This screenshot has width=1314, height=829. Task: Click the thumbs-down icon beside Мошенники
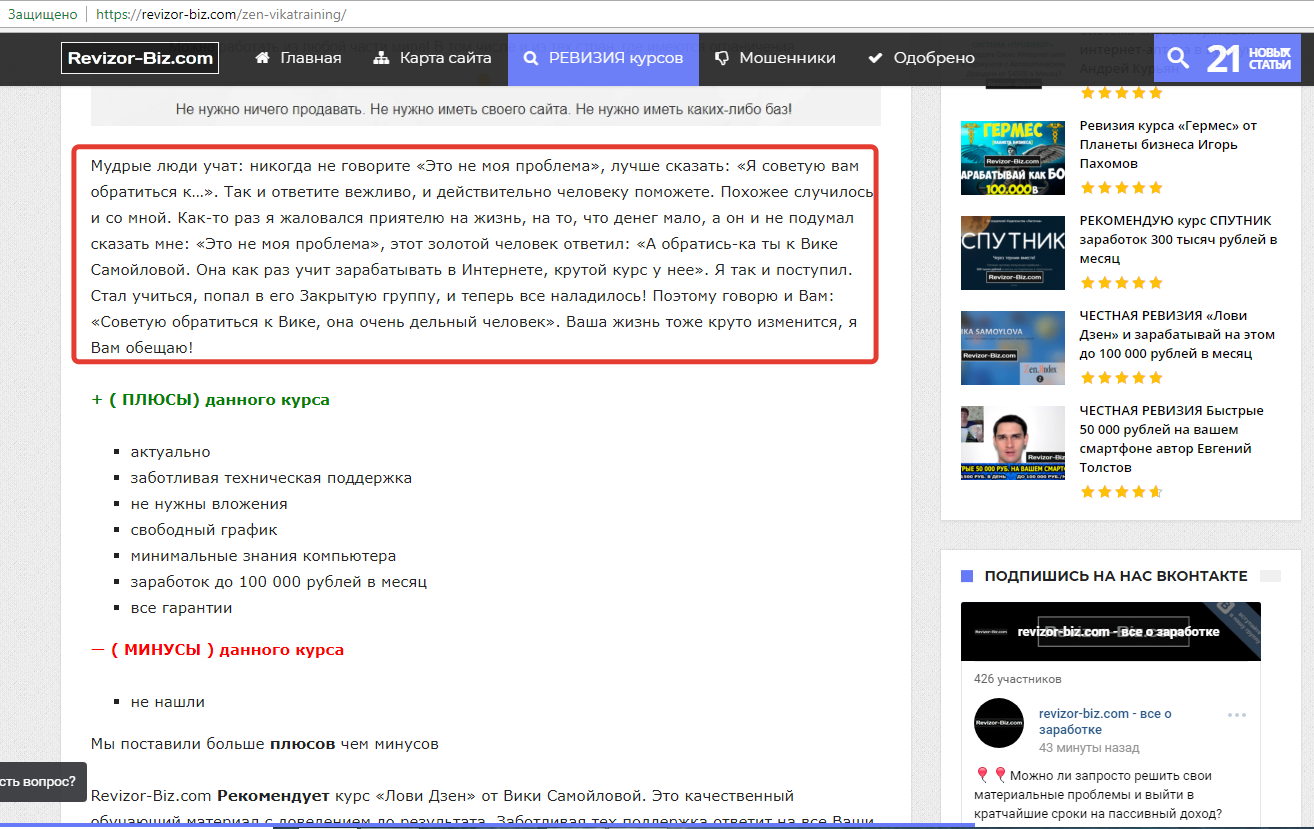coord(721,58)
